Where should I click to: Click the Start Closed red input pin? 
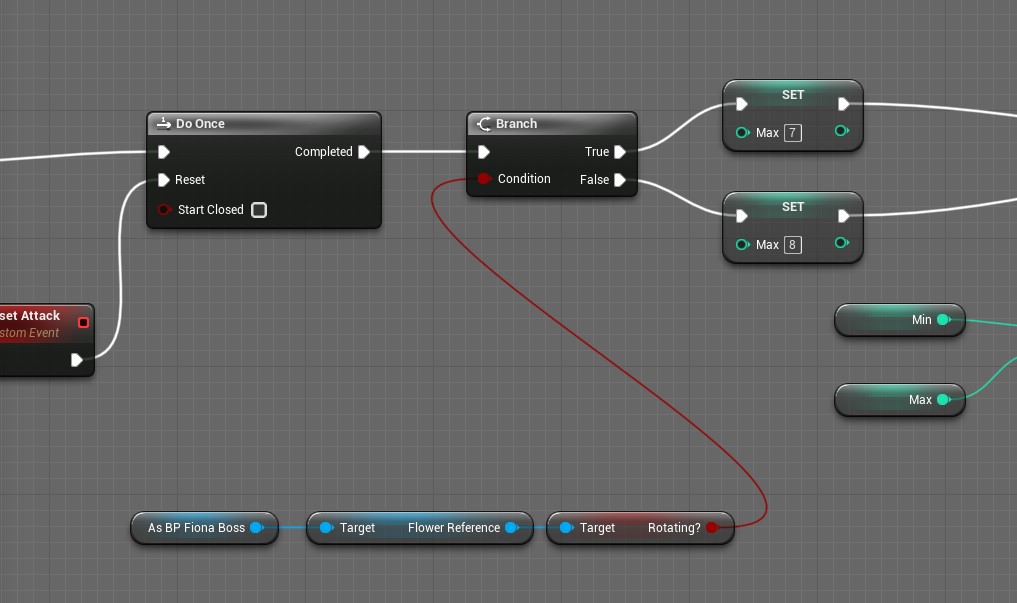point(164,210)
